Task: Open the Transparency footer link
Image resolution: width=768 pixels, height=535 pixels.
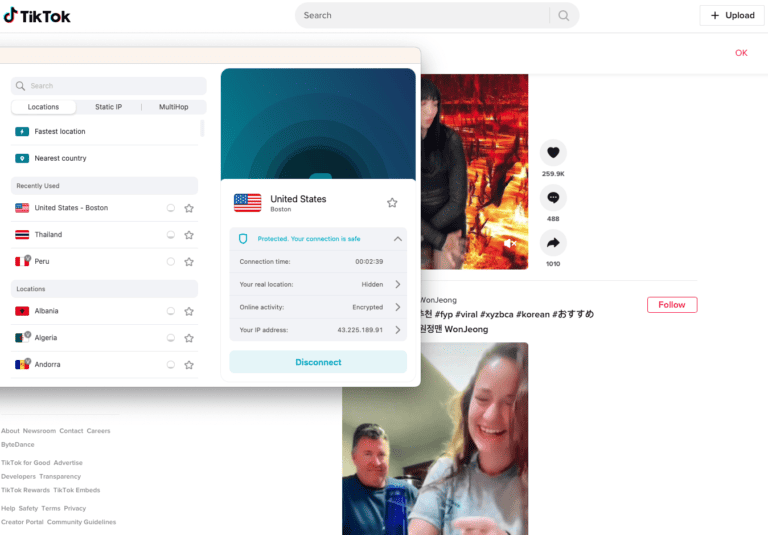Action: coord(60,477)
